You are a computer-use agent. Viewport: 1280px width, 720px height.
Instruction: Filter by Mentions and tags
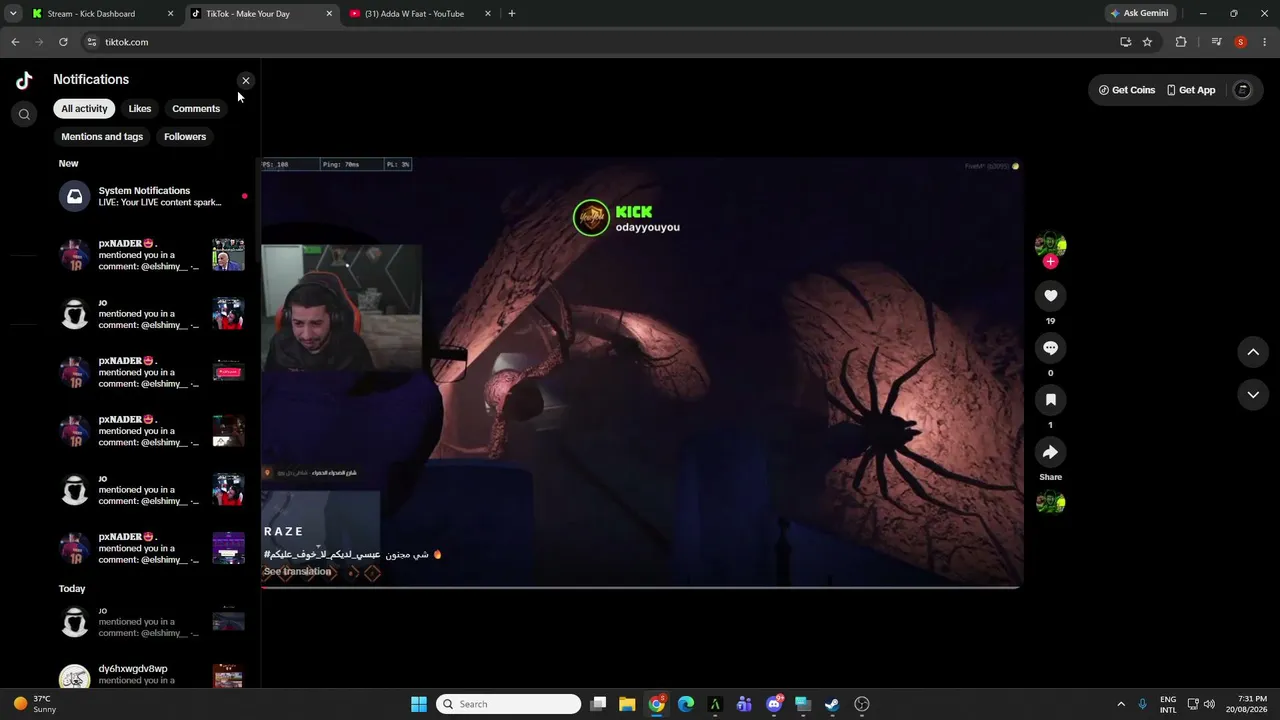102,137
